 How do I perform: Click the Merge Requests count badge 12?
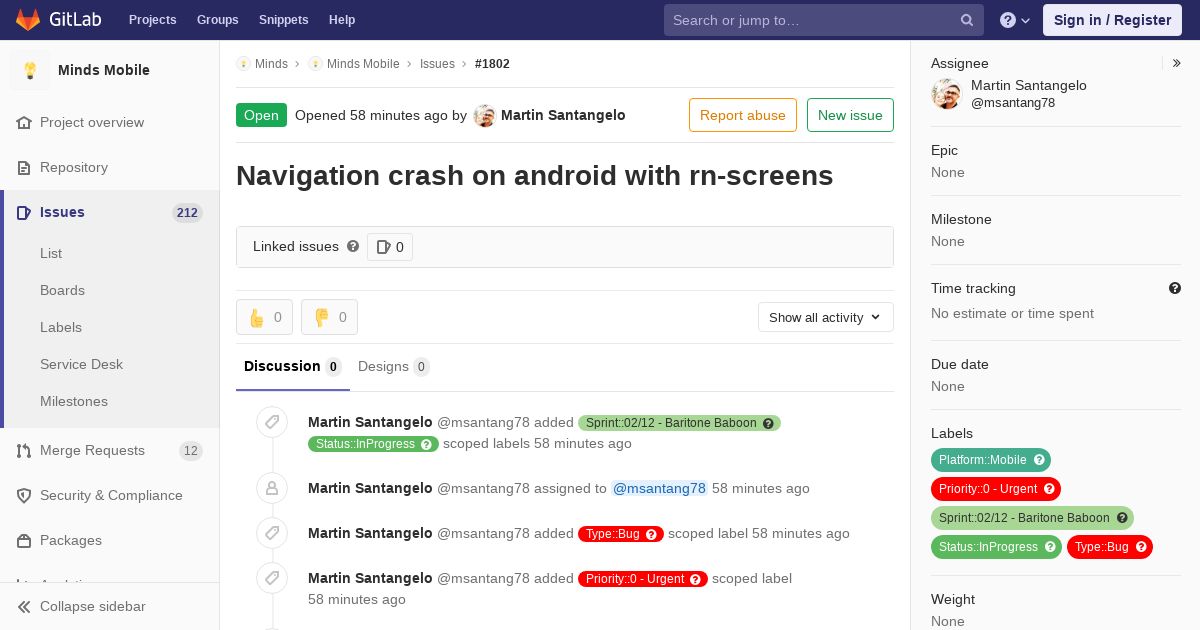[x=191, y=450]
